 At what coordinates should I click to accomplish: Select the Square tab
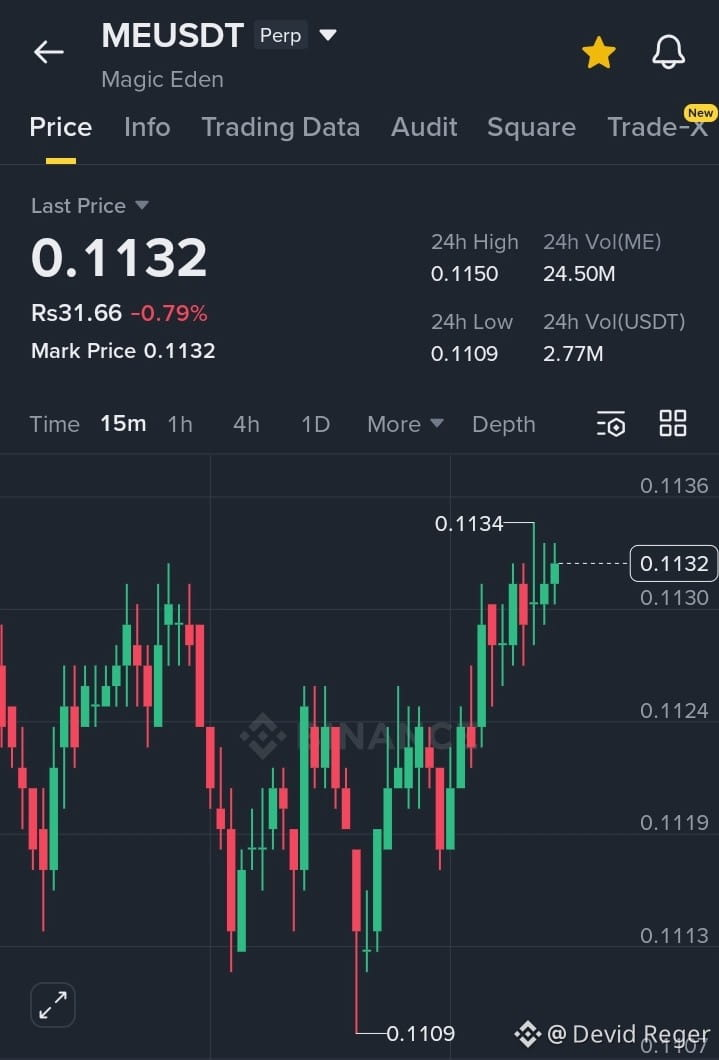pyautogui.click(x=531, y=127)
